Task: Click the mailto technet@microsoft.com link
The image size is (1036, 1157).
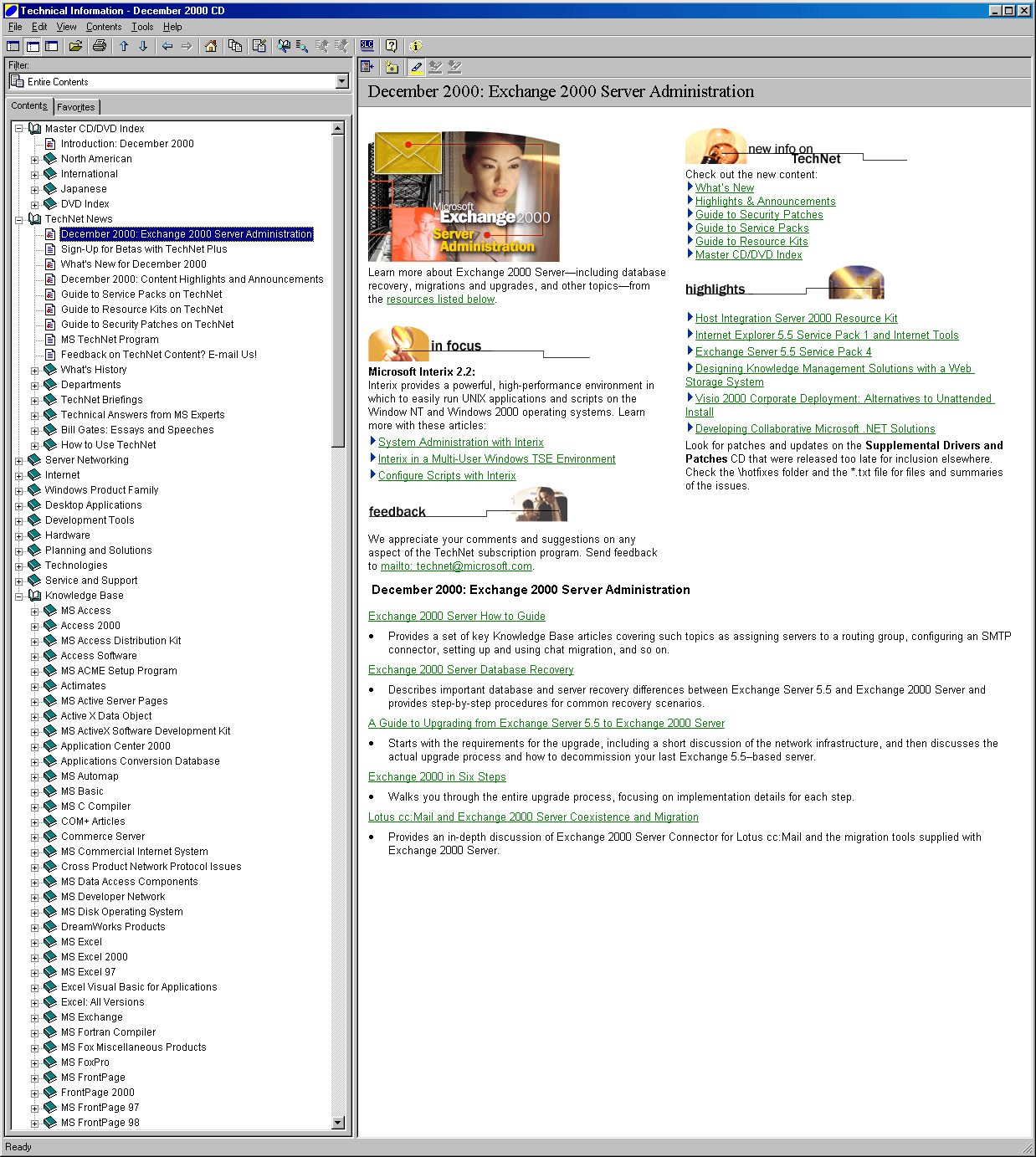Action: click(456, 566)
